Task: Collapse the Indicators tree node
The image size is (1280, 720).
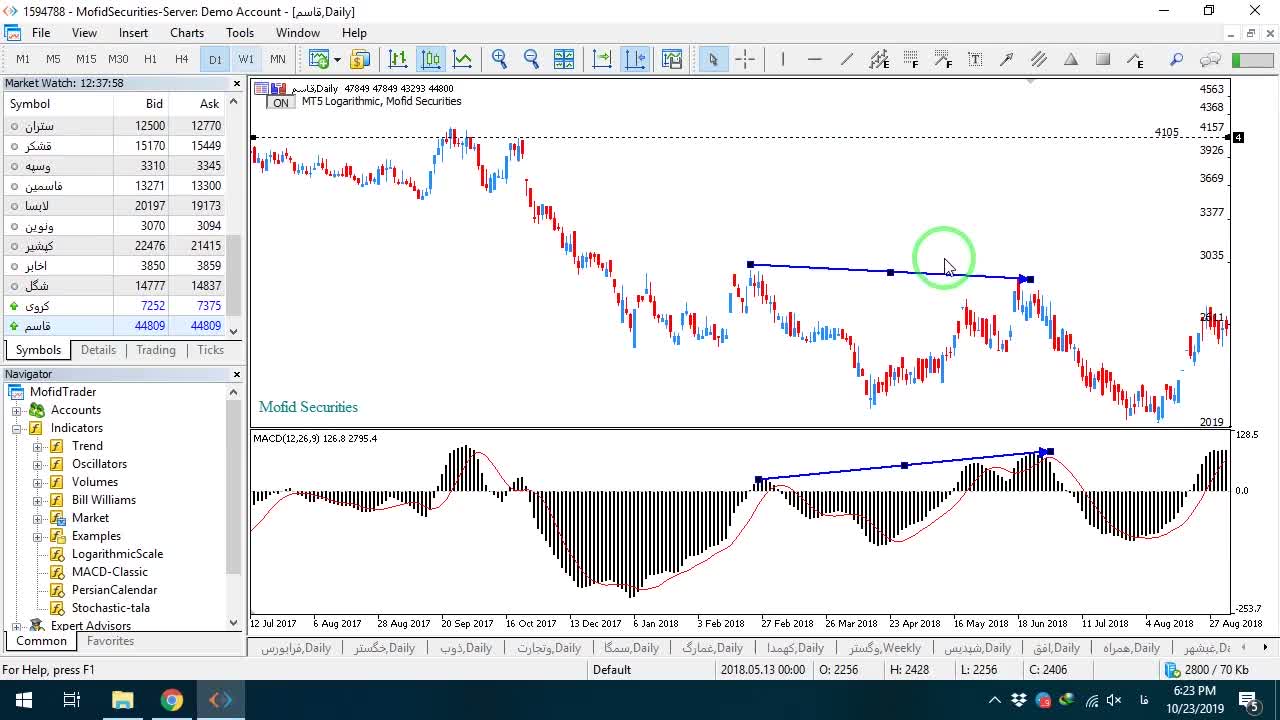Action: 17,428
